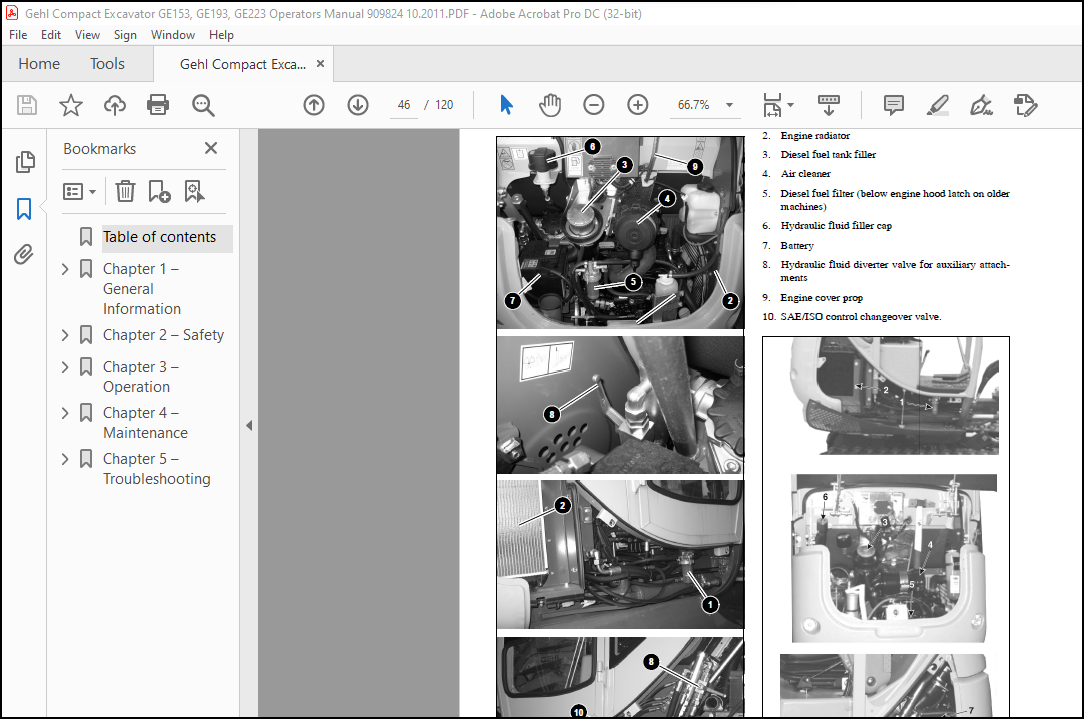Open the File menu
Image resolution: width=1084 pixels, height=719 pixels.
[x=18, y=35]
